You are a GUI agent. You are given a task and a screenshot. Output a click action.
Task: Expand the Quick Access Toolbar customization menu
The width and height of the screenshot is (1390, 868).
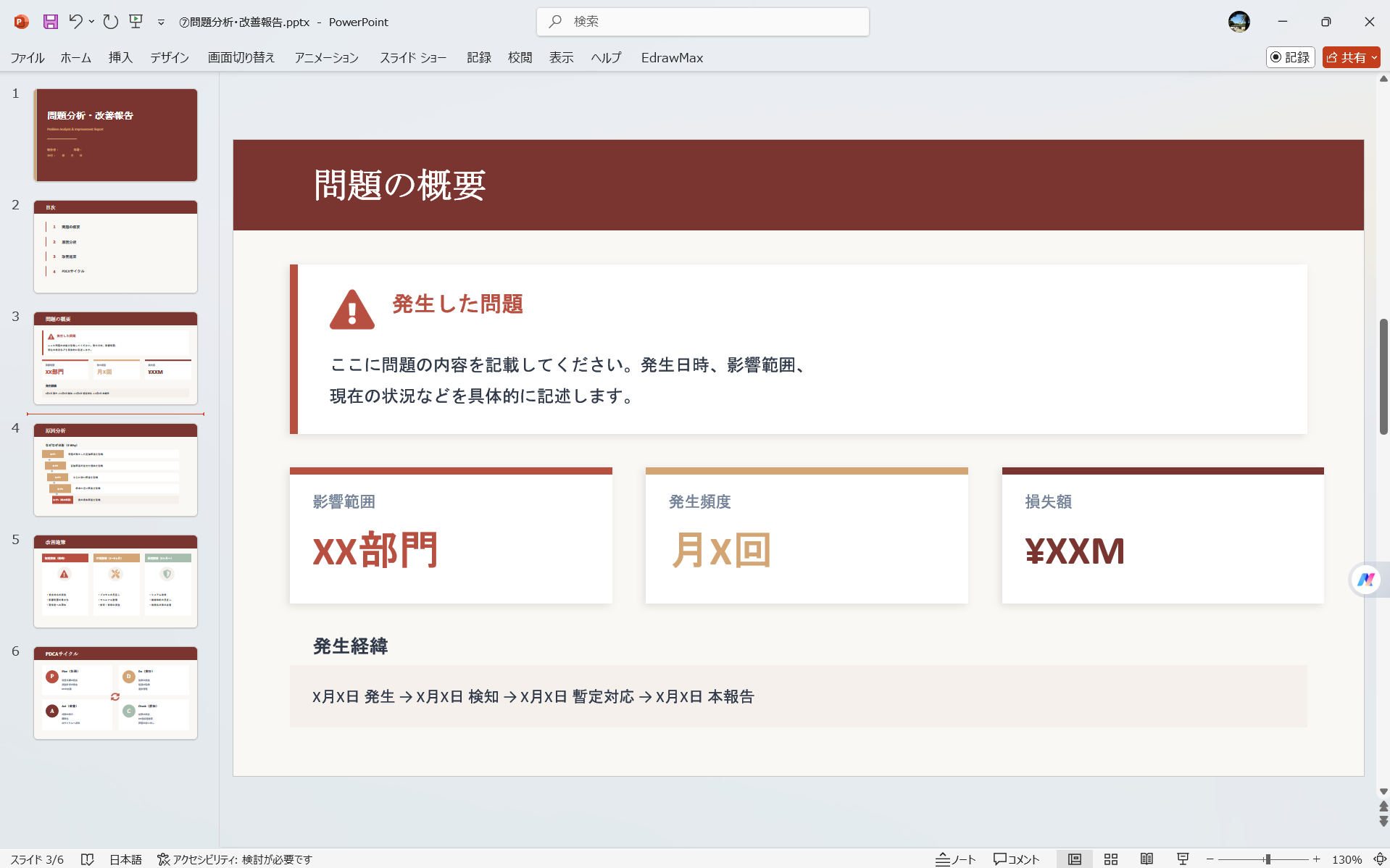(x=161, y=22)
